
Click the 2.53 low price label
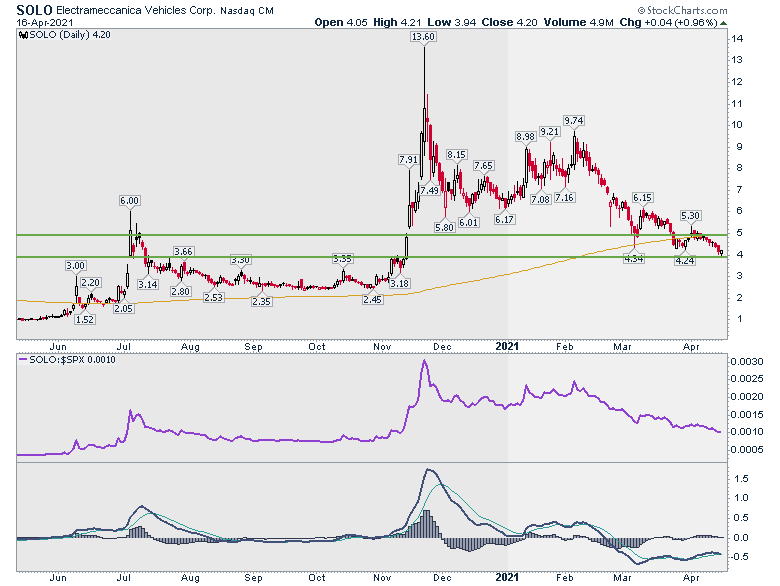click(x=213, y=297)
